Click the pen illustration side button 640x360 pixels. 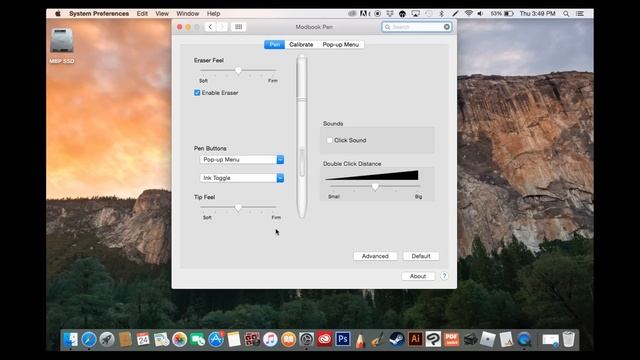[302, 162]
